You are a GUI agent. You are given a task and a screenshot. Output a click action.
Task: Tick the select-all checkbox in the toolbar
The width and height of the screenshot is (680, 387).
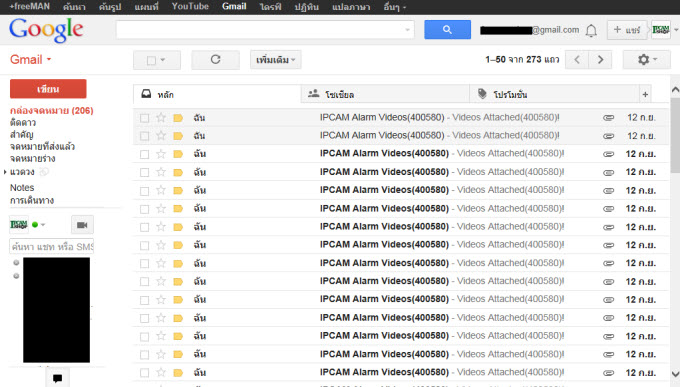pos(151,60)
